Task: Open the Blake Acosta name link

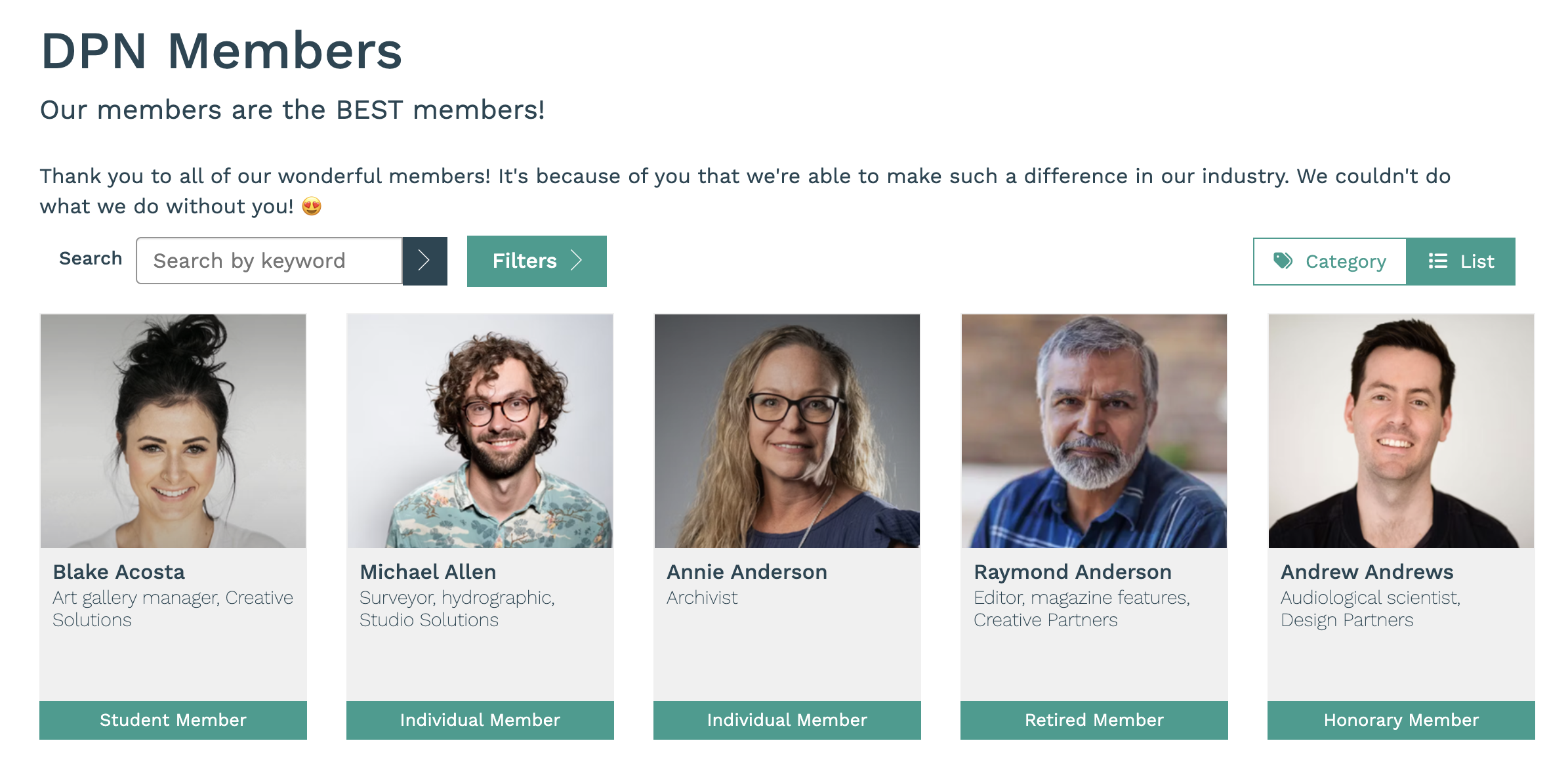Action: (x=119, y=572)
